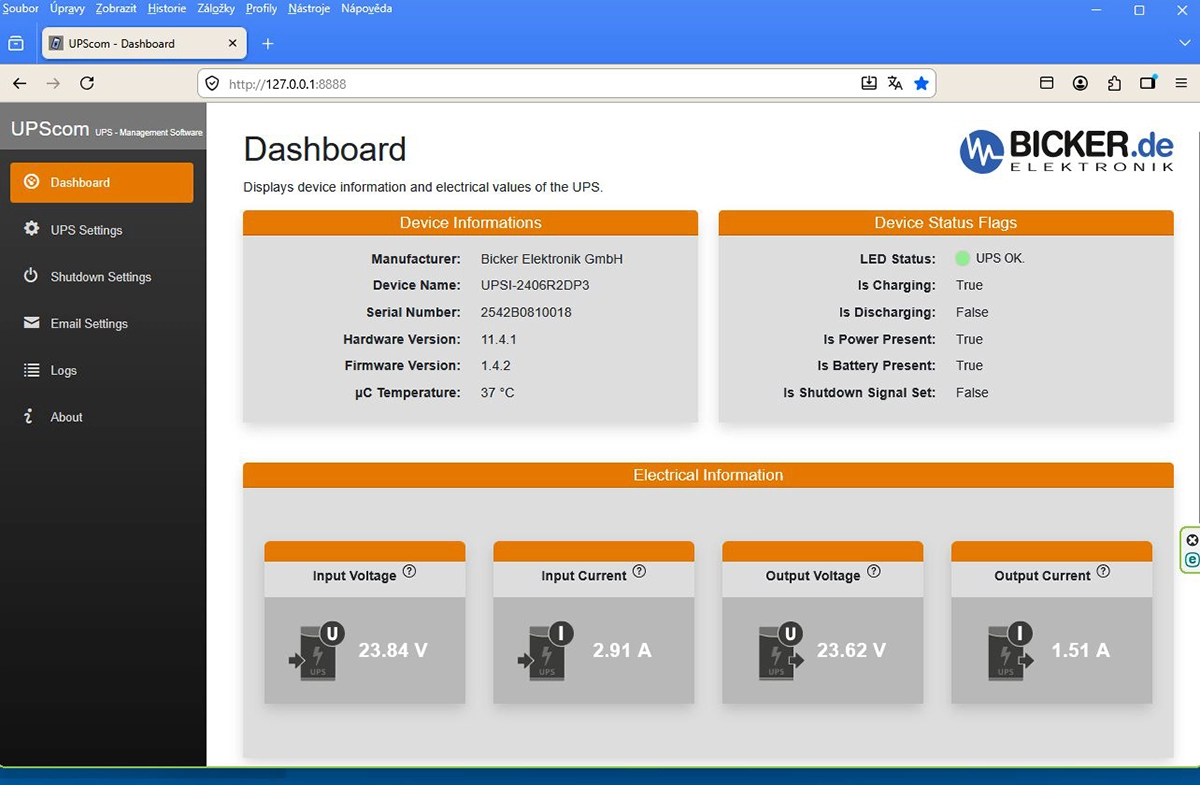Click the Input Voltage UPS icon
Screen dimensions: 1200x785
(317, 651)
